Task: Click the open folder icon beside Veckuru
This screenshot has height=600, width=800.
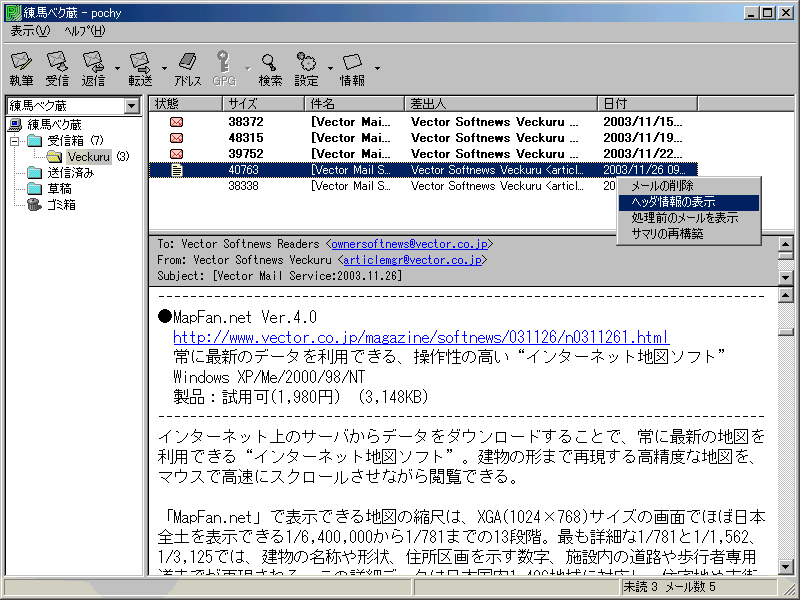Action: 54,156
